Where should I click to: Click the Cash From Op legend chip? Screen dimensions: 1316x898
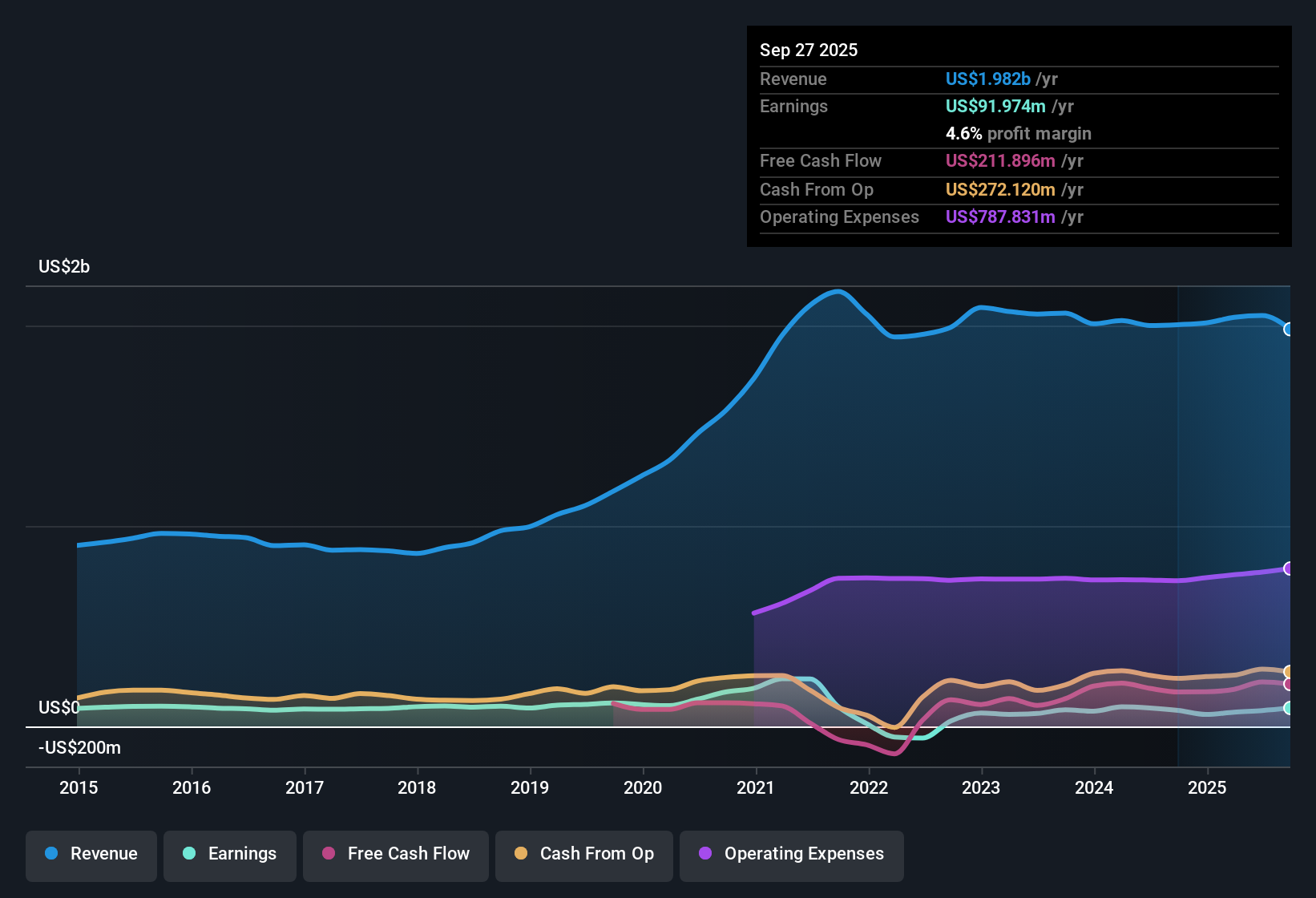pyautogui.click(x=583, y=854)
